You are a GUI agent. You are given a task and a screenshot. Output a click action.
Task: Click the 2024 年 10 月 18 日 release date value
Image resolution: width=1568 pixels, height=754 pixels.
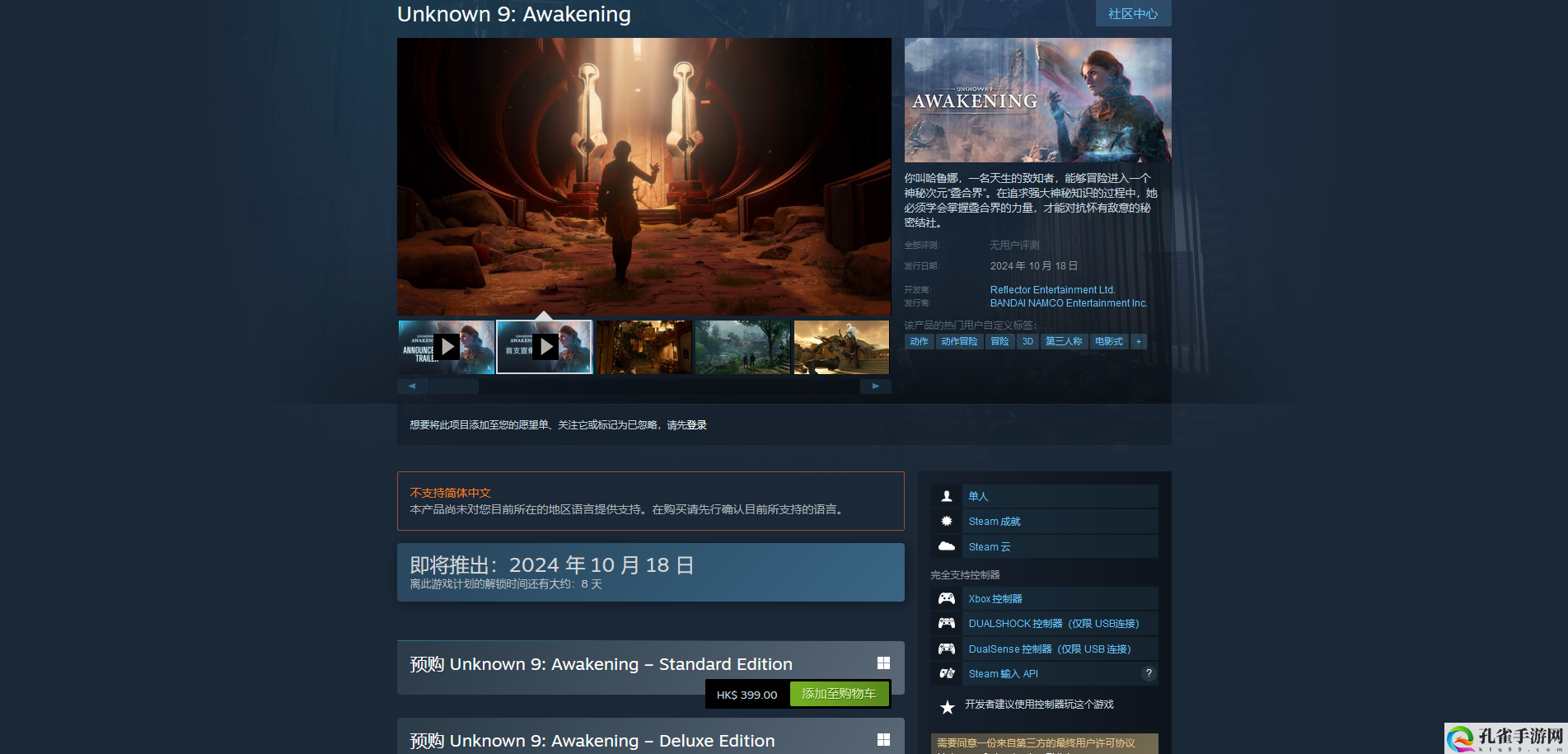click(x=1034, y=266)
